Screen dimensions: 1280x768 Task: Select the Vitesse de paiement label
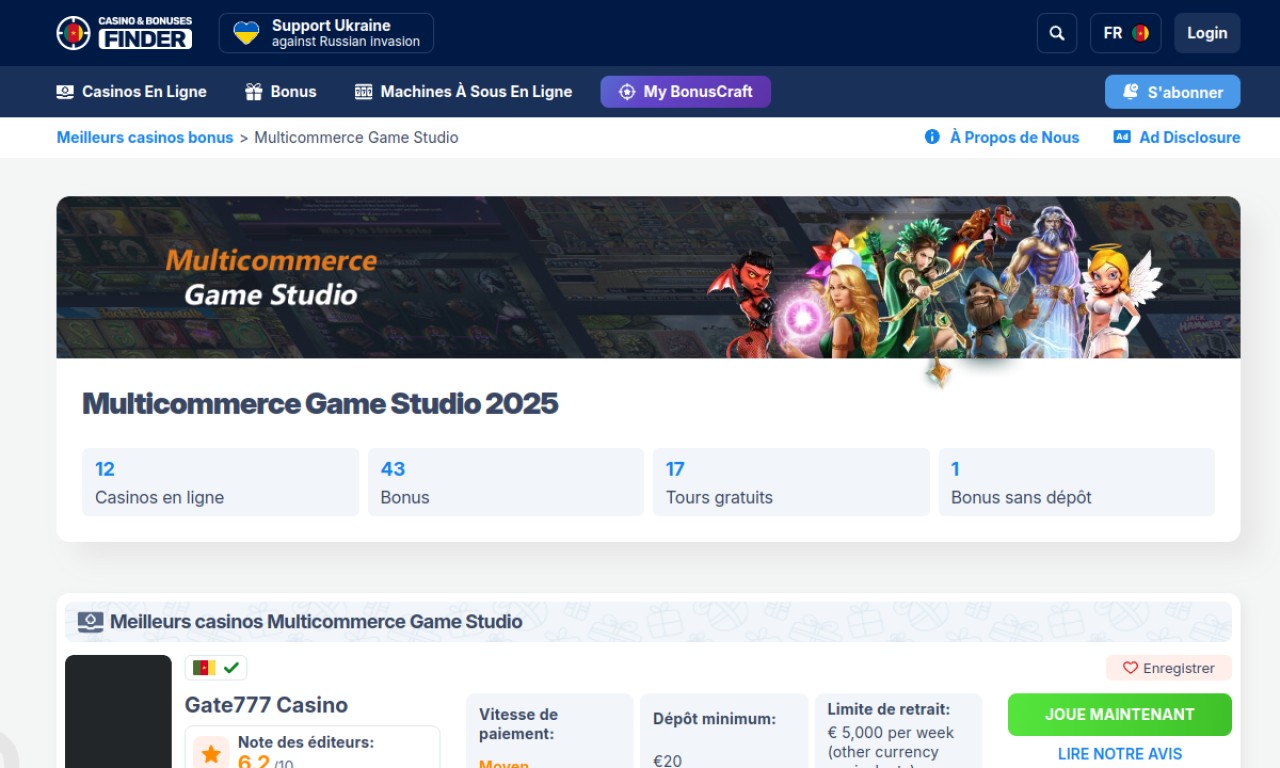[518, 724]
